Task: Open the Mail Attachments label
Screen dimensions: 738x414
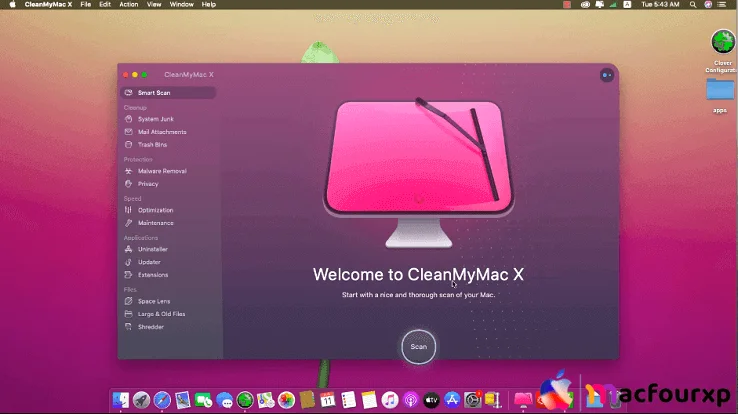Action: point(162,132)
